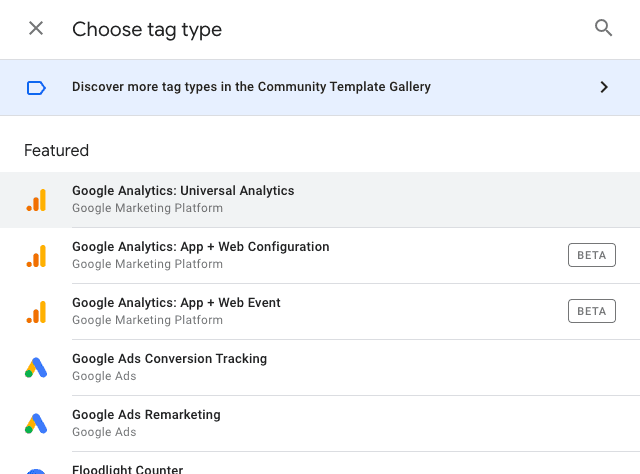The height and width of the screenshot is (474, 640).
Task: Click the Google Ads Conversion Tracking icon
Action: pyautogui.click(x=36, y=368)
